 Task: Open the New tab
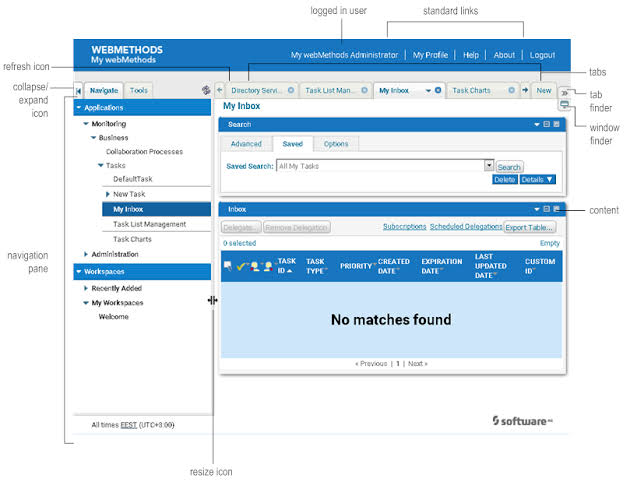(544, 91)
